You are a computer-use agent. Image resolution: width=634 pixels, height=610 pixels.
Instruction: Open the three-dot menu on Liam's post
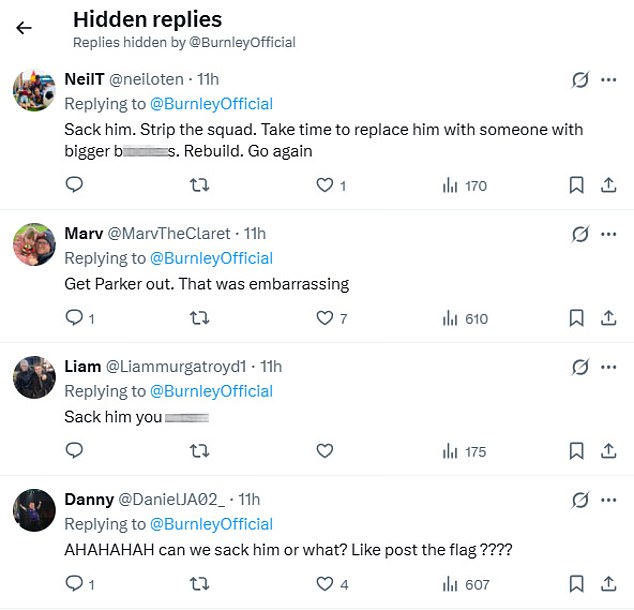(608, 367)
